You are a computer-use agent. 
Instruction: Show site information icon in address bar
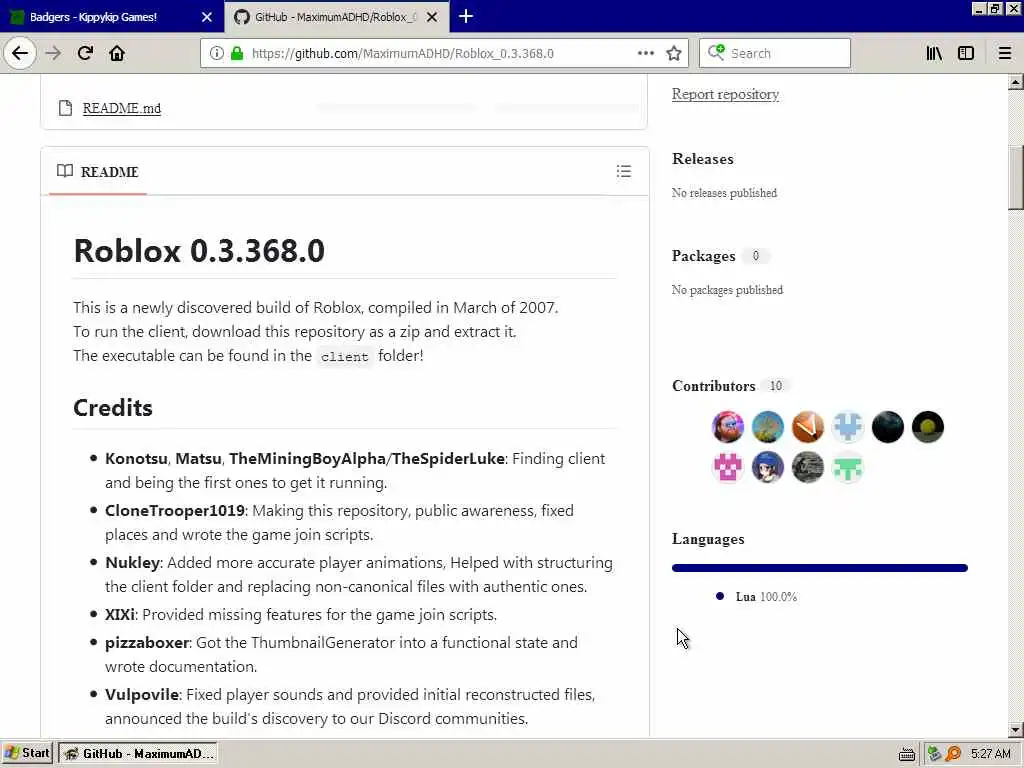[x=216, y=53]
